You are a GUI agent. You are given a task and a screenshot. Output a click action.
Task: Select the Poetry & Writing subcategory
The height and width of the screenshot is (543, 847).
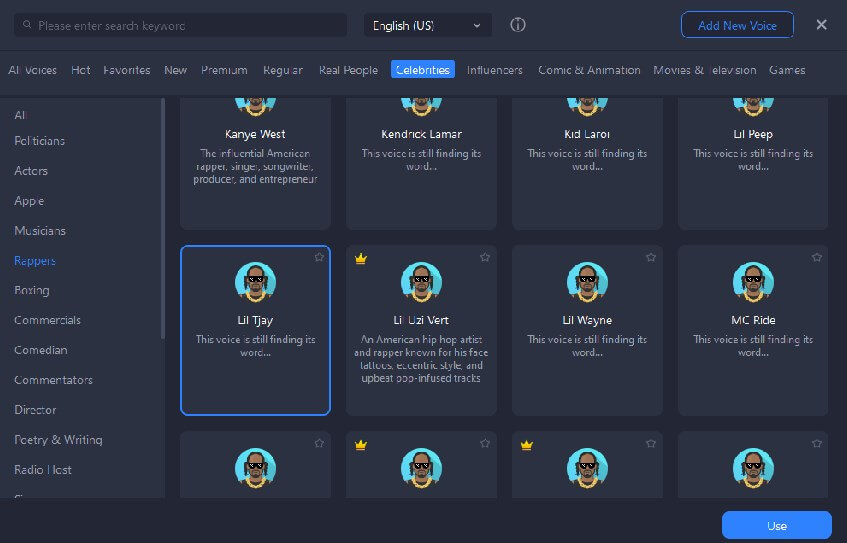(x=58, y=440)
